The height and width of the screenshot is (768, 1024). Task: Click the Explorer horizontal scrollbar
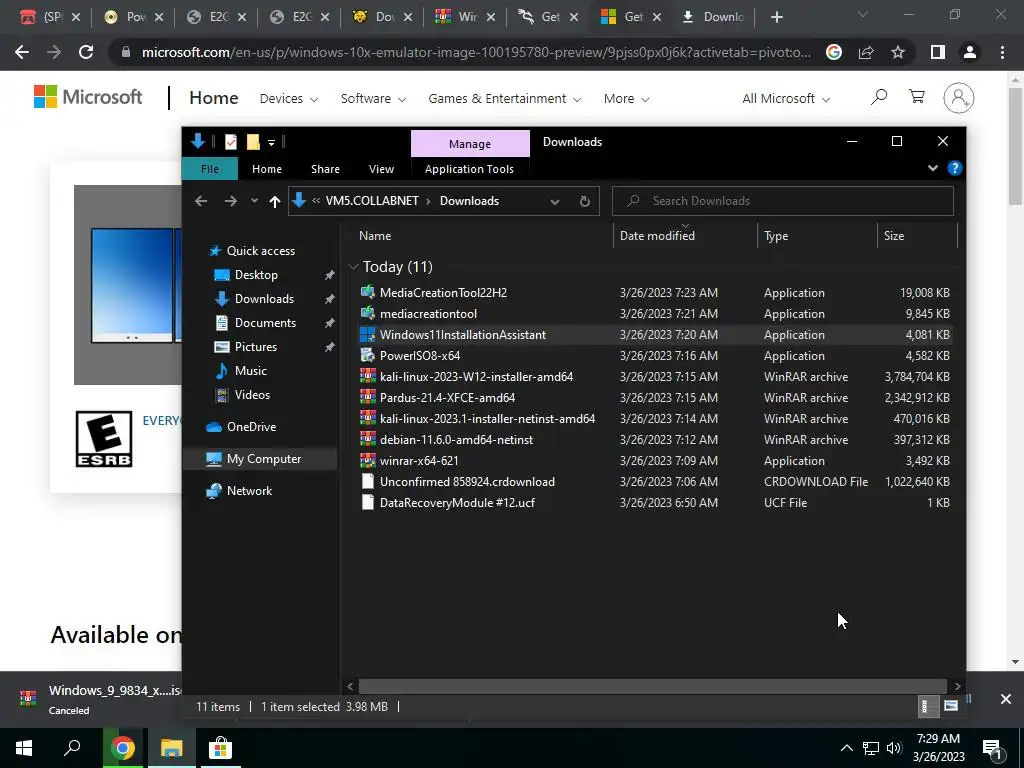[652, 686]
